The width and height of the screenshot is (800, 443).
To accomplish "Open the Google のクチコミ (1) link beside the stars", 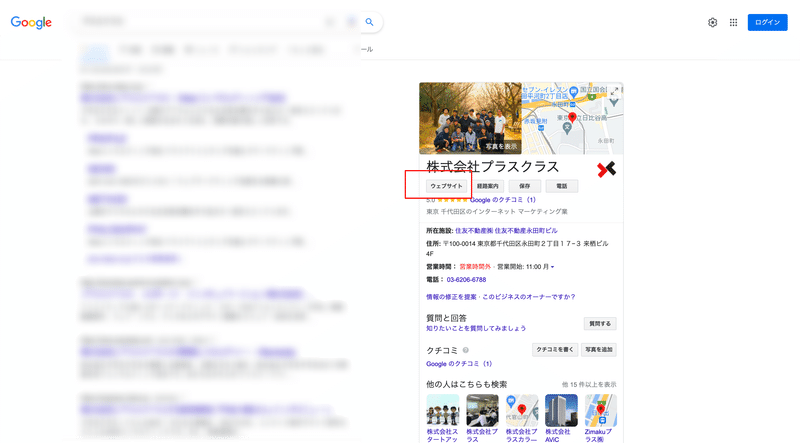I will (503, 200).
